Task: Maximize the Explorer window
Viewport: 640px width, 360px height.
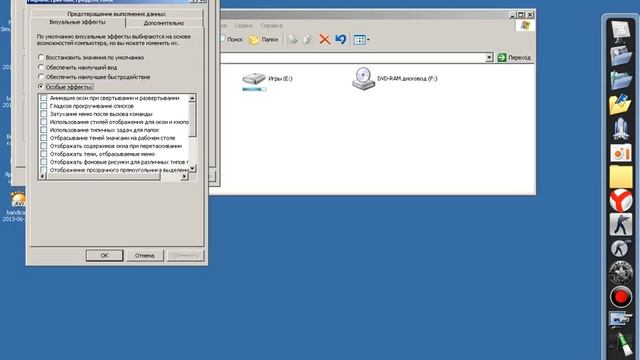Action: click(x=521, y=15)
